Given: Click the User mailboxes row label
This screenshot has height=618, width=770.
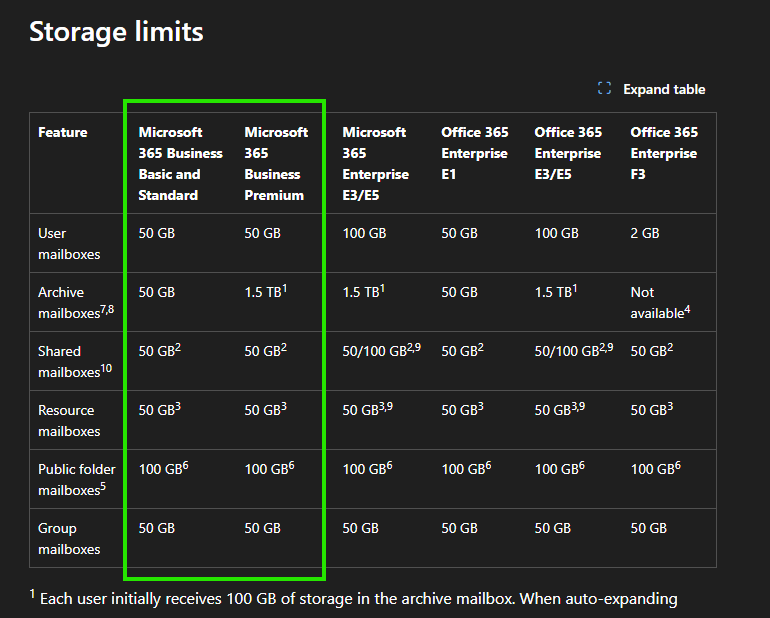Looking at the screenshot, I should (x=69, y=244).
